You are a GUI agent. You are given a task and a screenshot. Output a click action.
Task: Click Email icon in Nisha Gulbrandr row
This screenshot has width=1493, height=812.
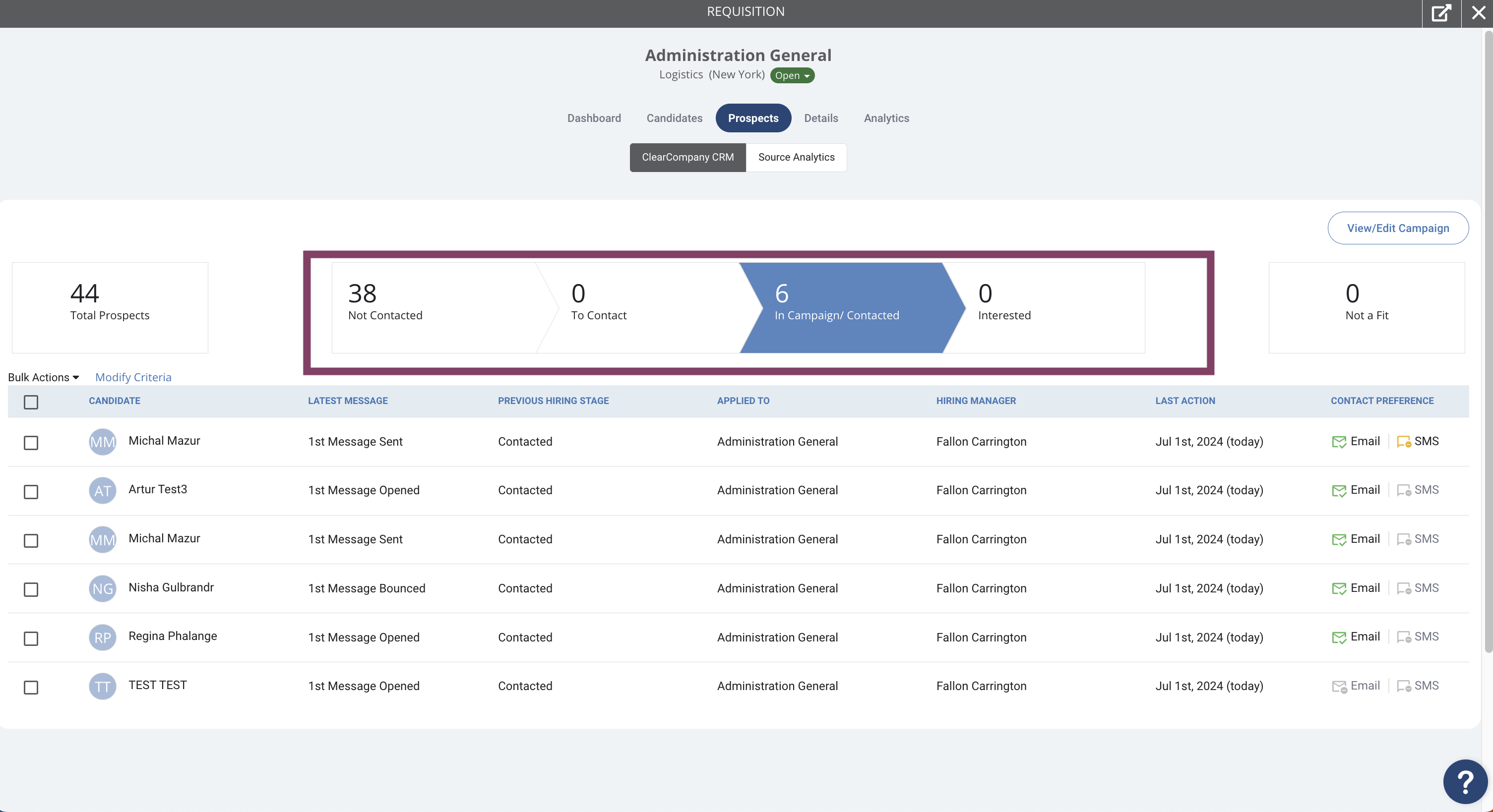1339,589
